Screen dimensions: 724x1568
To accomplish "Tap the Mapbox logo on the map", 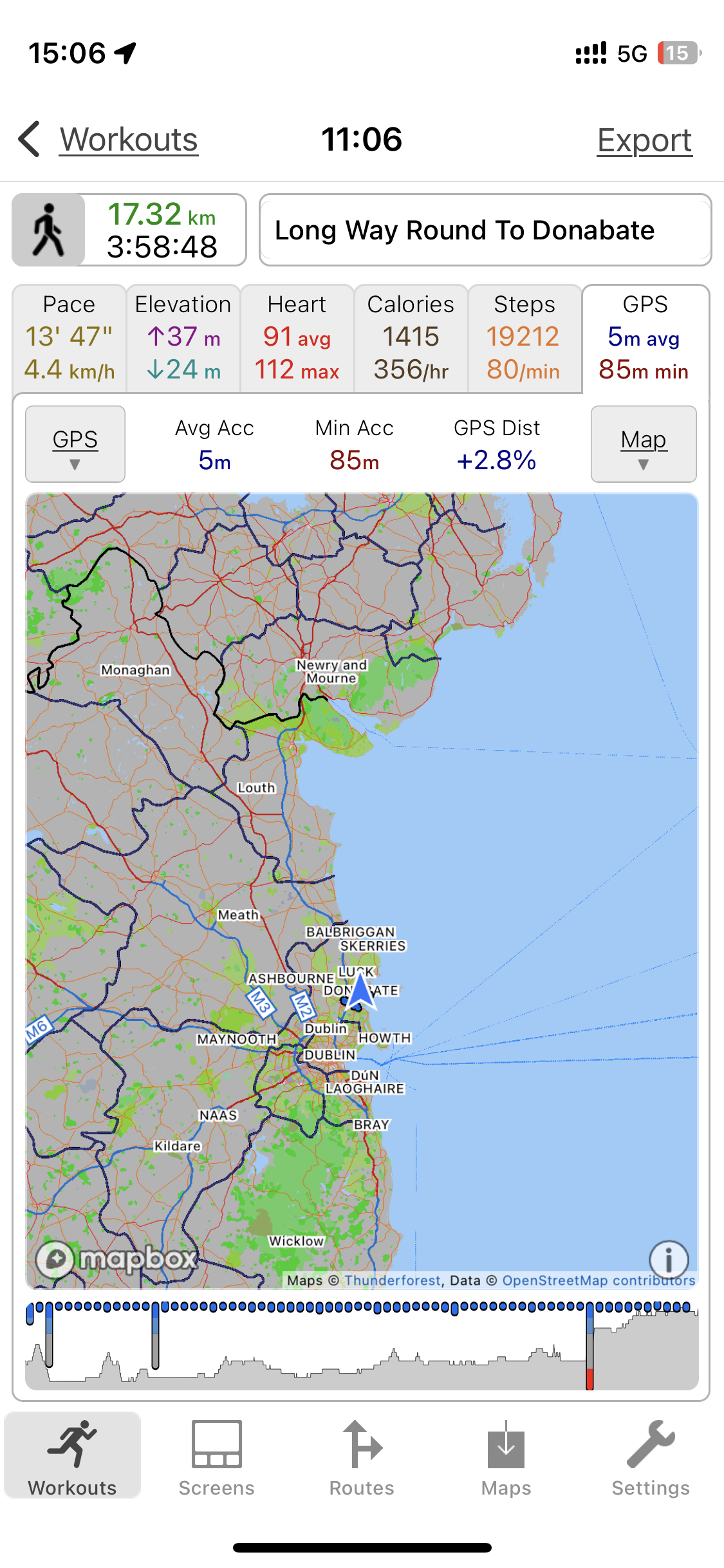I will [117, 1258].
